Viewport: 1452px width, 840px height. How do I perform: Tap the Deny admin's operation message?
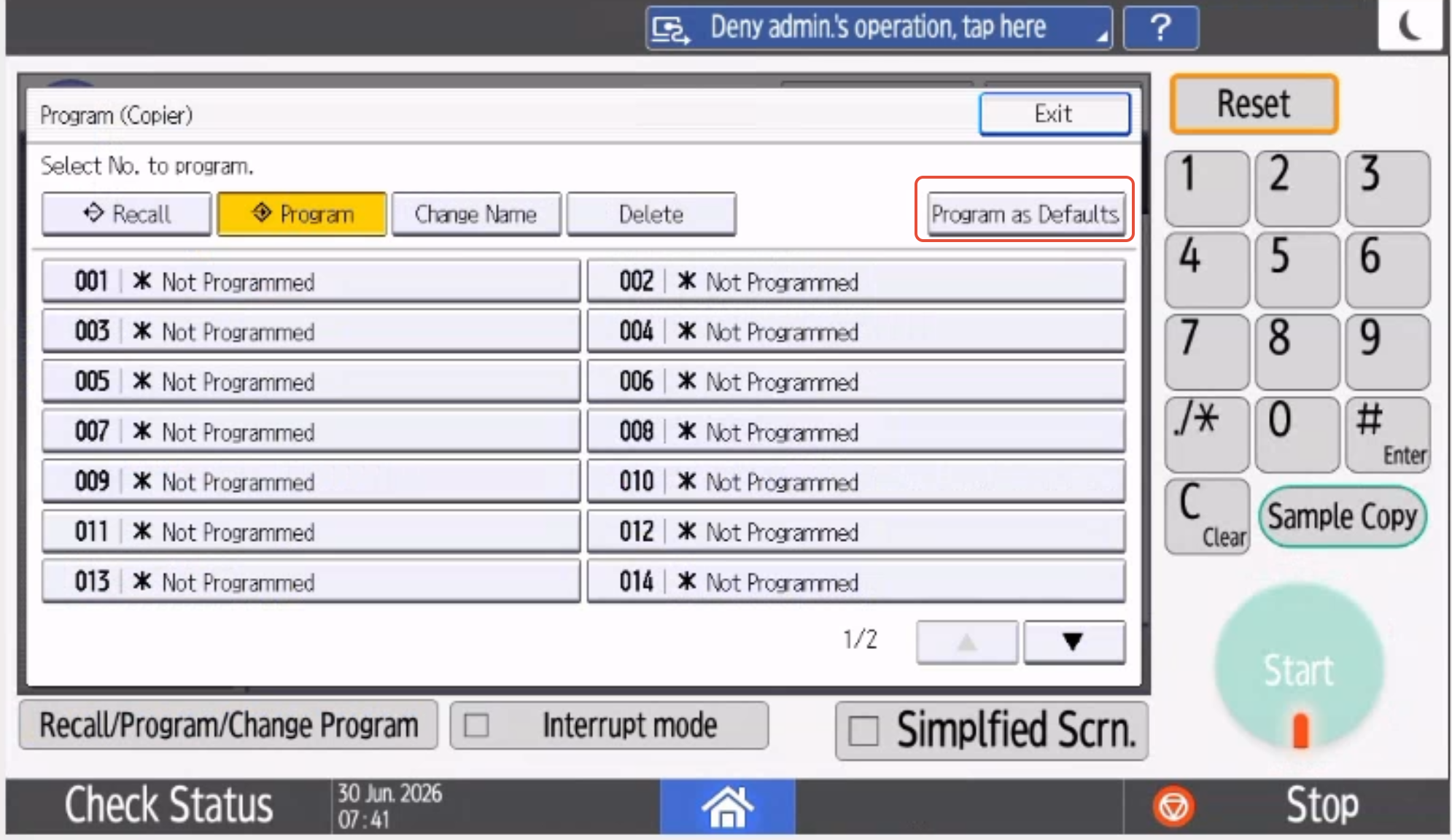click(879, 28)
